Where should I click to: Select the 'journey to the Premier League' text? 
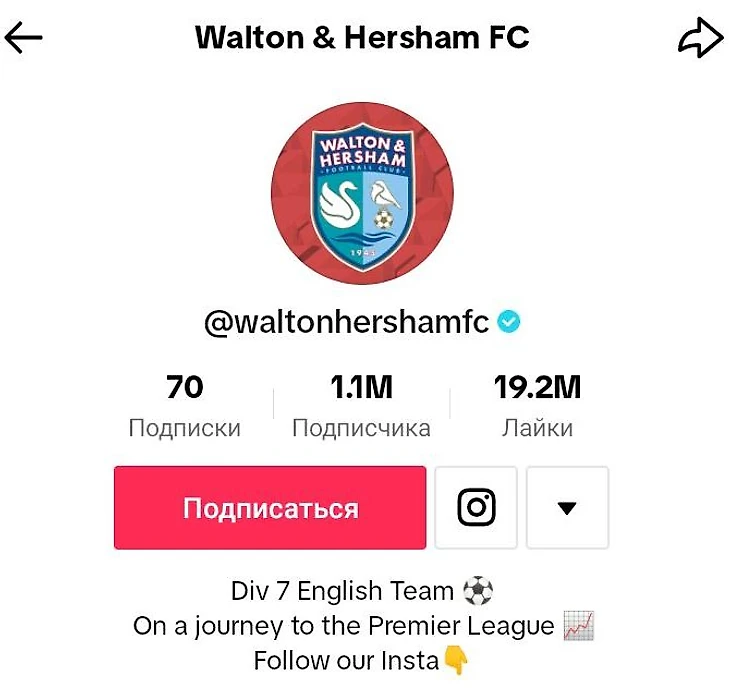(374, 626)
